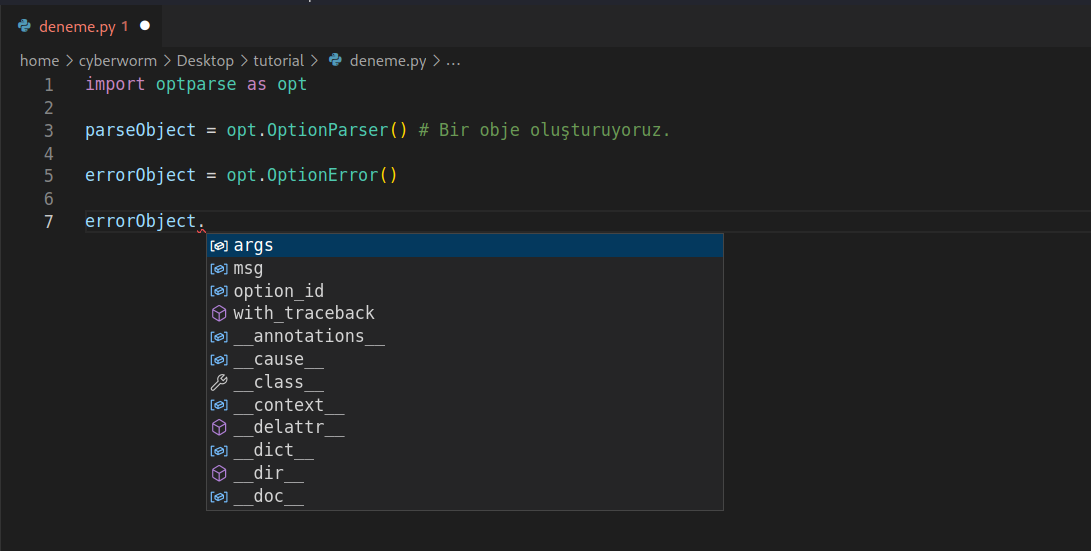Viewport: 1091px width, 551px height.
Task: Click the unsaved dot on deneme.py tab
Action: 145,25
